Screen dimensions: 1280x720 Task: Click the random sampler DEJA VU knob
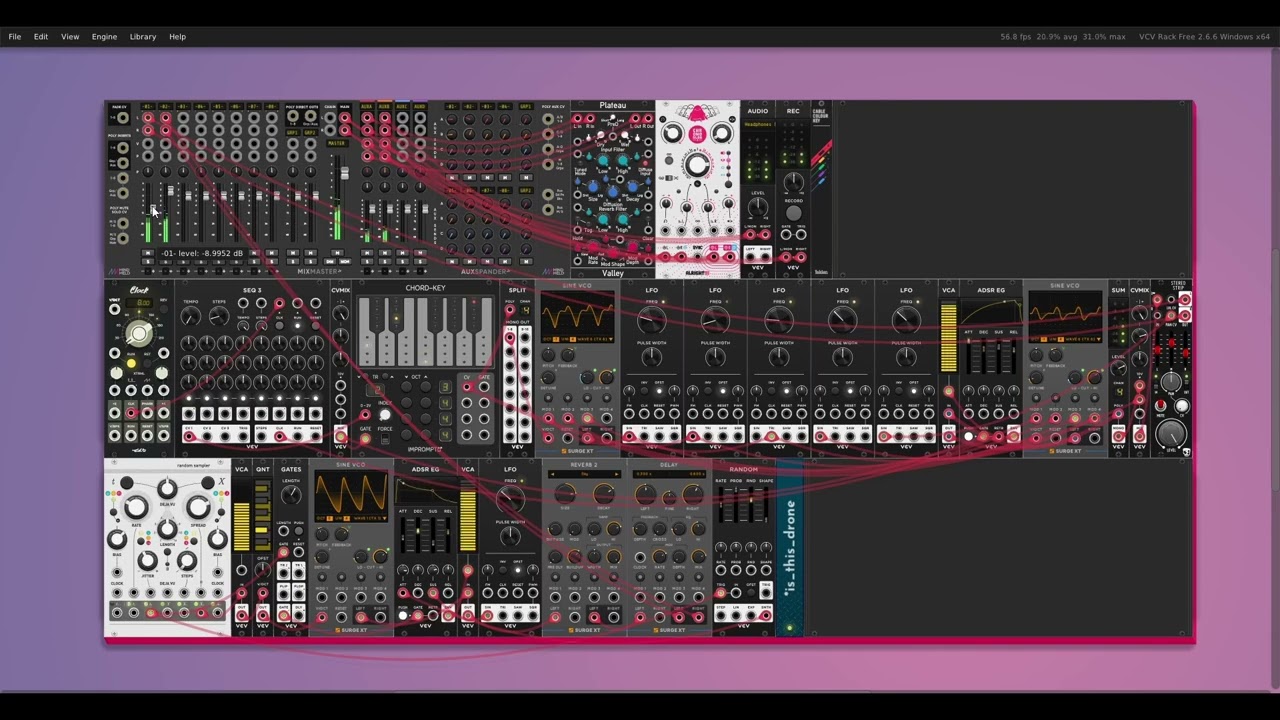click(167, 489)
